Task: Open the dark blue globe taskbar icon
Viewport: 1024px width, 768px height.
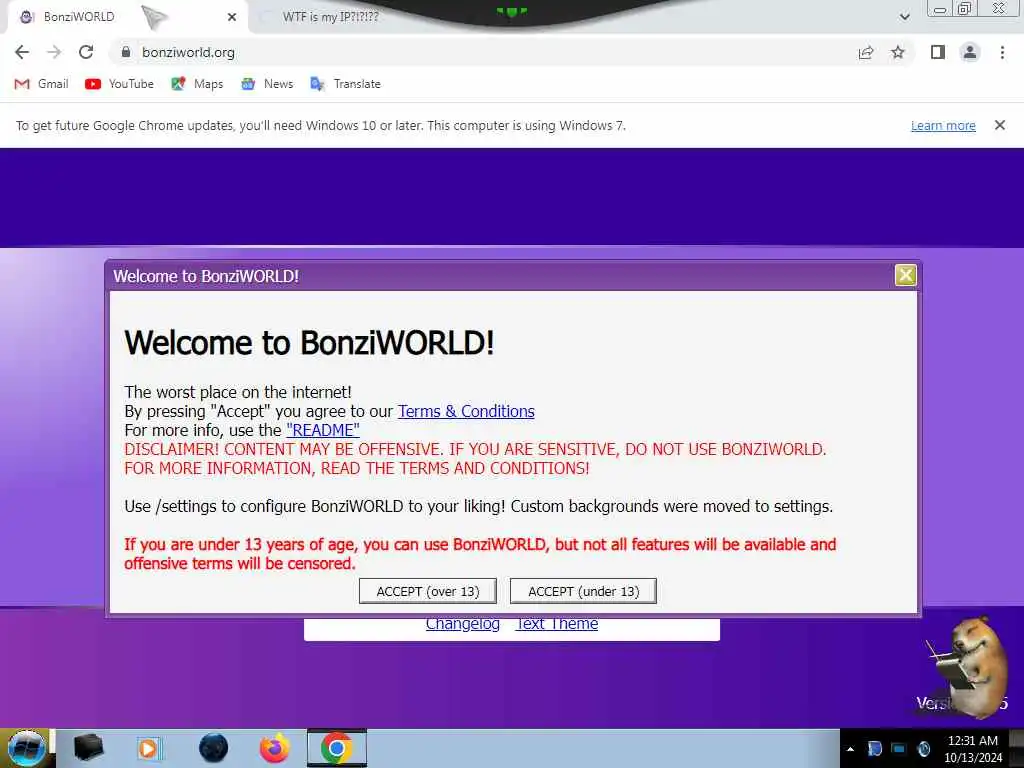Action: coord(213,748)
